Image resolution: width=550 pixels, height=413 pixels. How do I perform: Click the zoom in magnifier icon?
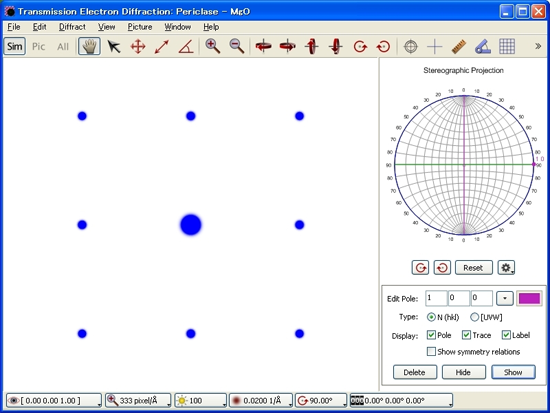(213, 46)
